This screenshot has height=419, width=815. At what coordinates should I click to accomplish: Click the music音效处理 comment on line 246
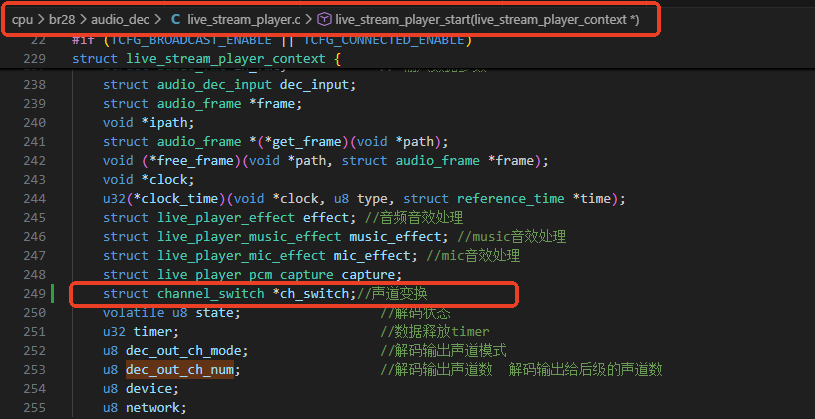(511, 237)
